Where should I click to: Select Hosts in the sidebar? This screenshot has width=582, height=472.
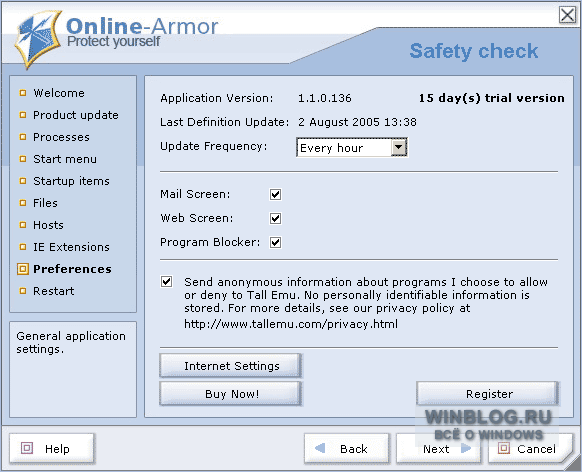[x=48, y=225]
